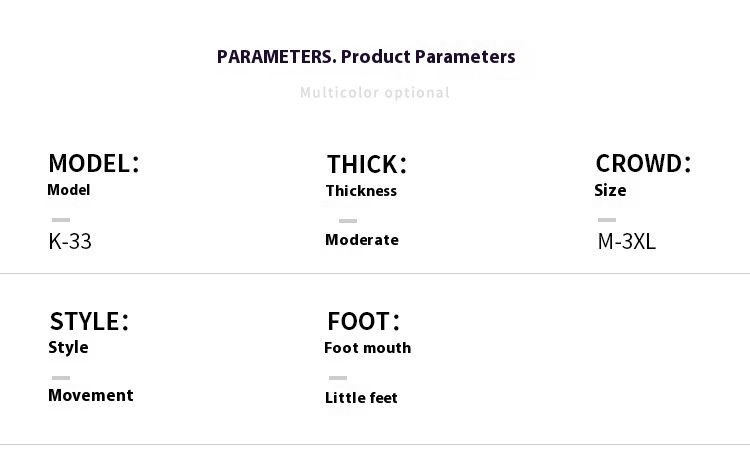Image resolution: width=750 pixels, height=475 pixels.
Task: Click the M-3XL size value
Action: [627, 241]
